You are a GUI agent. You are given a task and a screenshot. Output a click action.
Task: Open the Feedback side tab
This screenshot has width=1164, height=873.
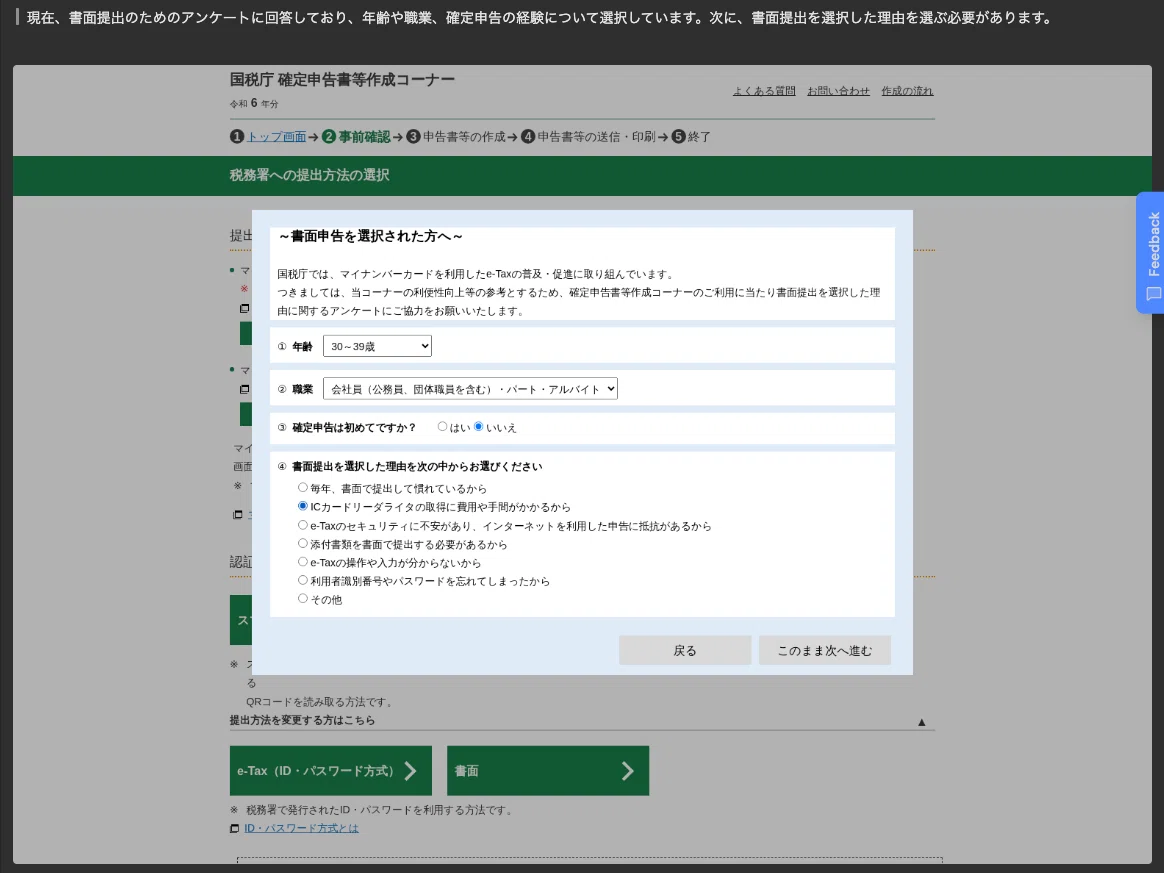coord(1151,252)
